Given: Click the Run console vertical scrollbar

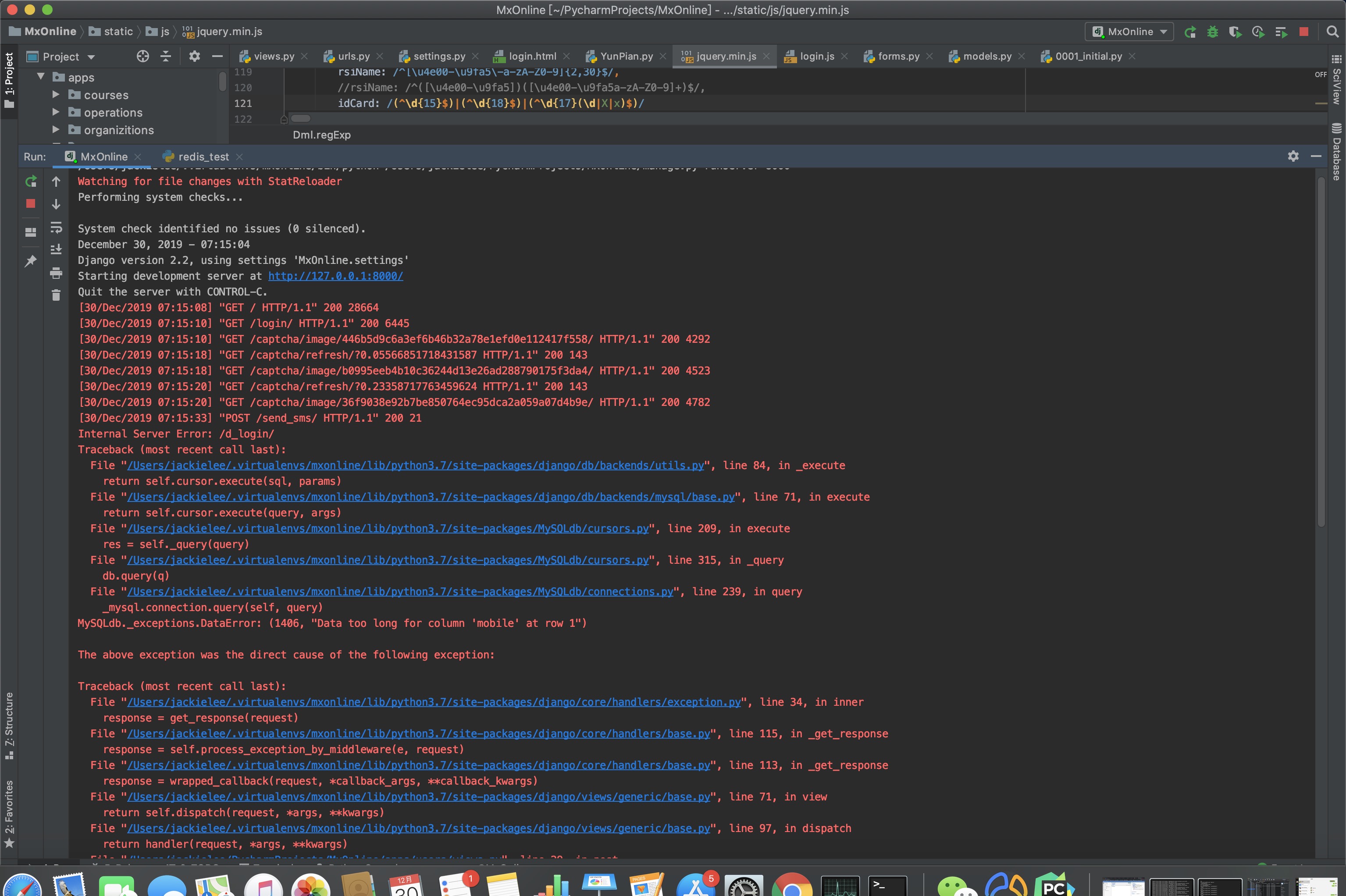Looking at the screenshot, I should point(1321,352).
